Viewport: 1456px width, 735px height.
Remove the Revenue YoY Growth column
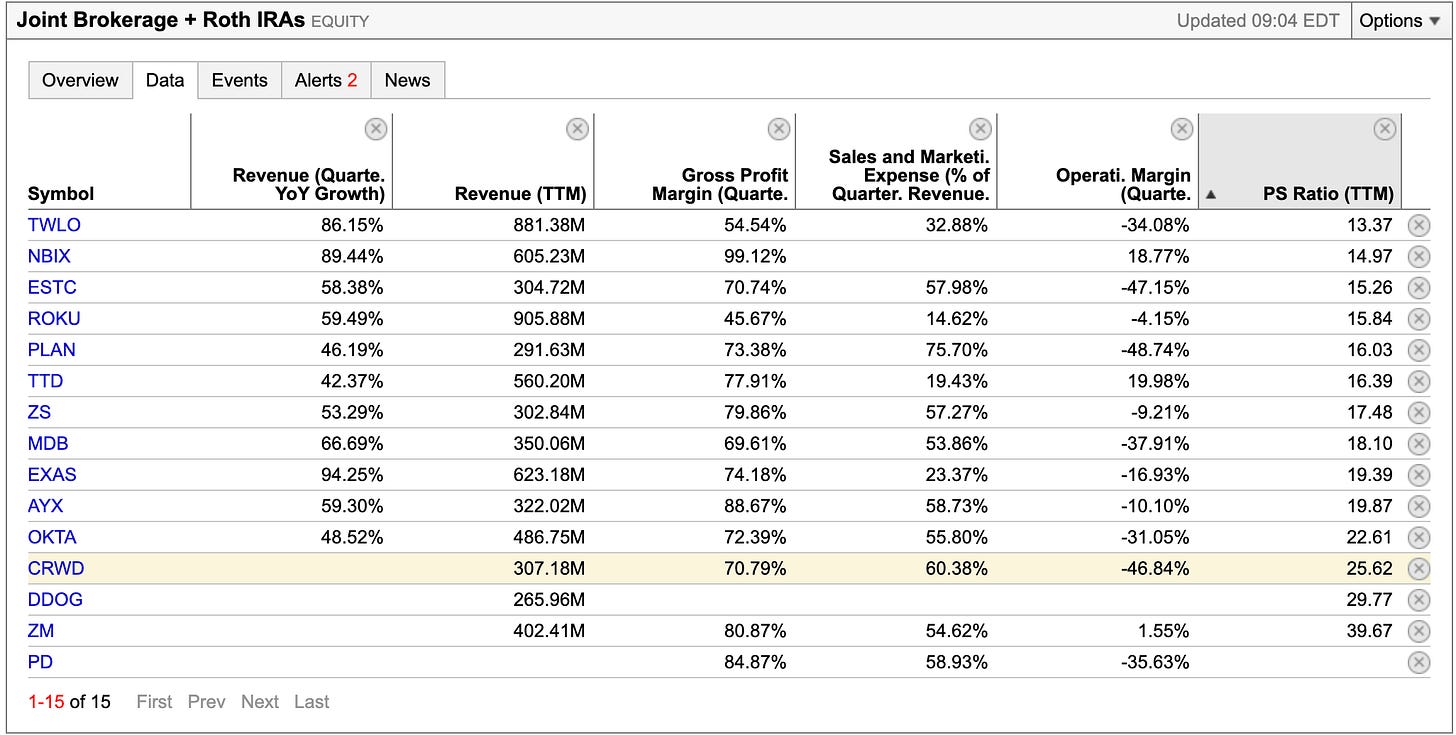pyautogui.click(x=375, y=128)
